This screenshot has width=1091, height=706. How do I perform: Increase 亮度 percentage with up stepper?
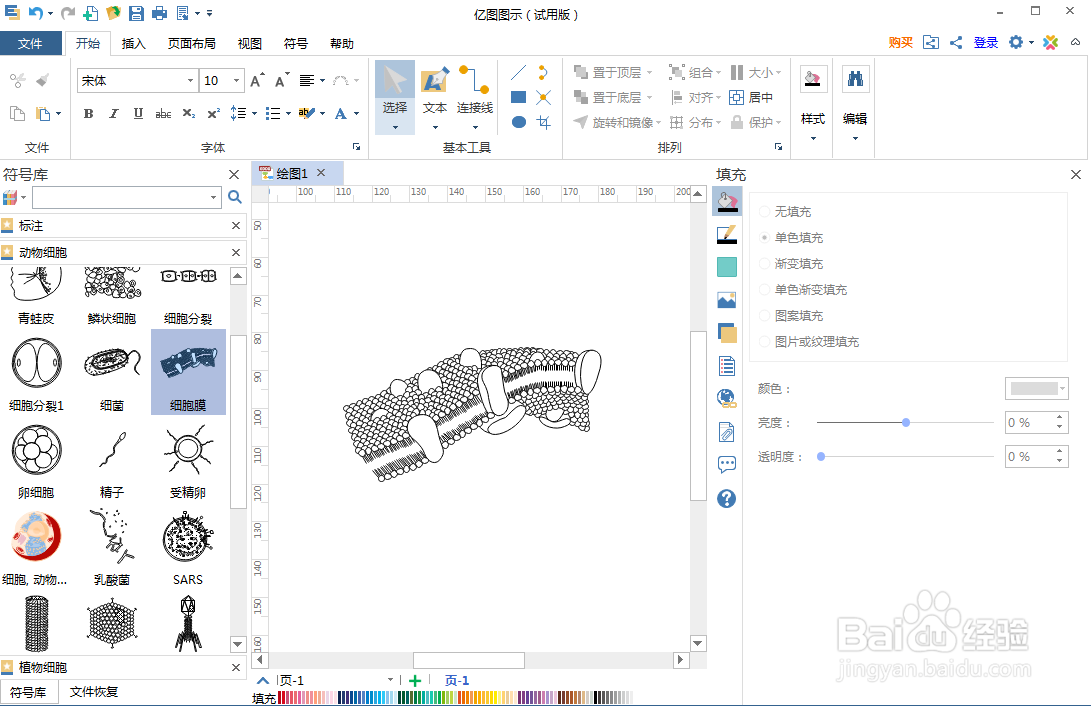pyautogui.click(x=1059, y=417)
